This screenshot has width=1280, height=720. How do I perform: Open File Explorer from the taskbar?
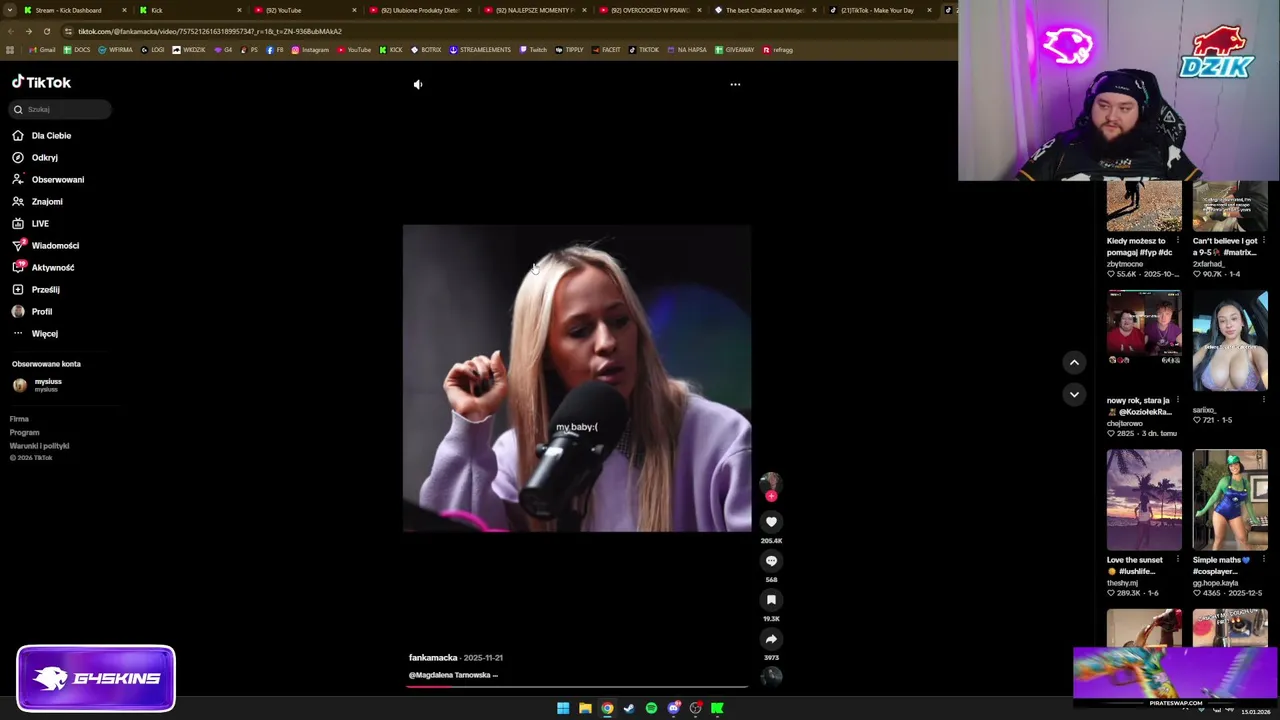tap(585, 708)
